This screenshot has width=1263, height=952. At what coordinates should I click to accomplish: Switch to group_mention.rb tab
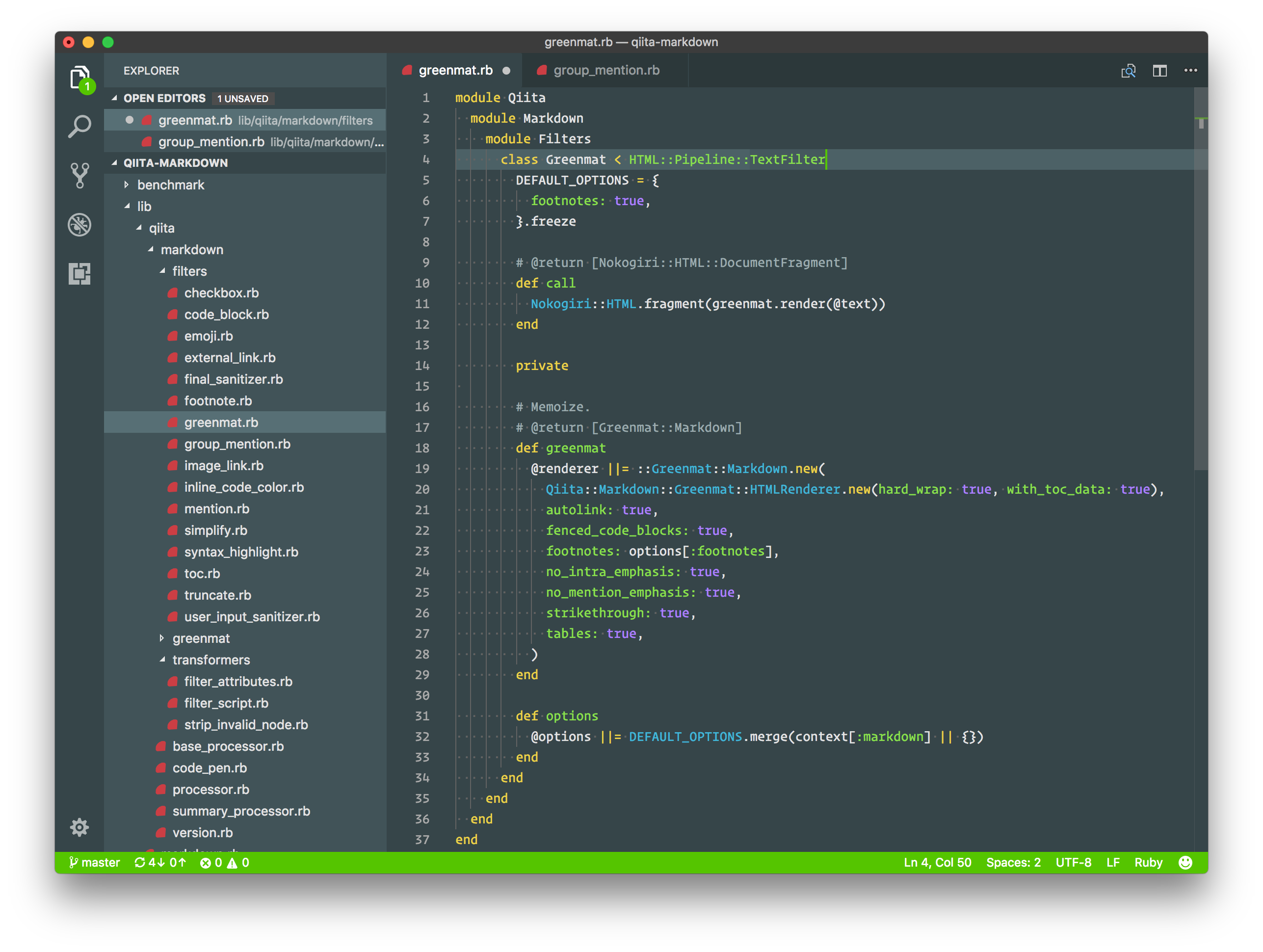(606, 71)
